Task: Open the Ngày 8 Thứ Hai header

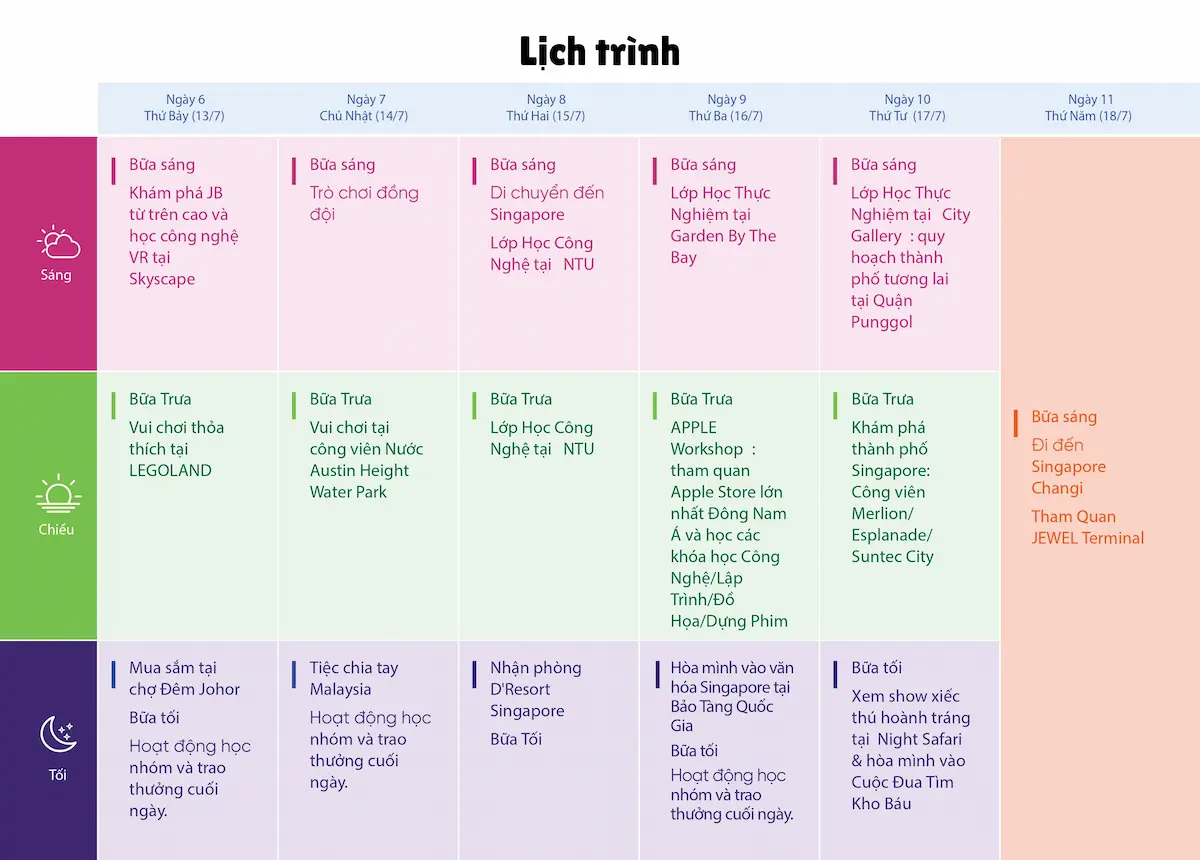Action: click(546, 108)
